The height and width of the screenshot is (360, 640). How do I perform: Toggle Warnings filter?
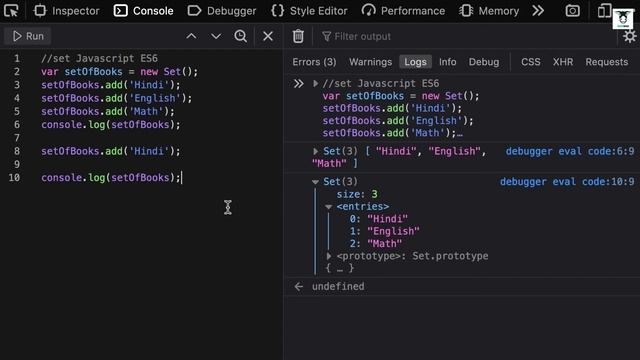[x=370, y=62]
